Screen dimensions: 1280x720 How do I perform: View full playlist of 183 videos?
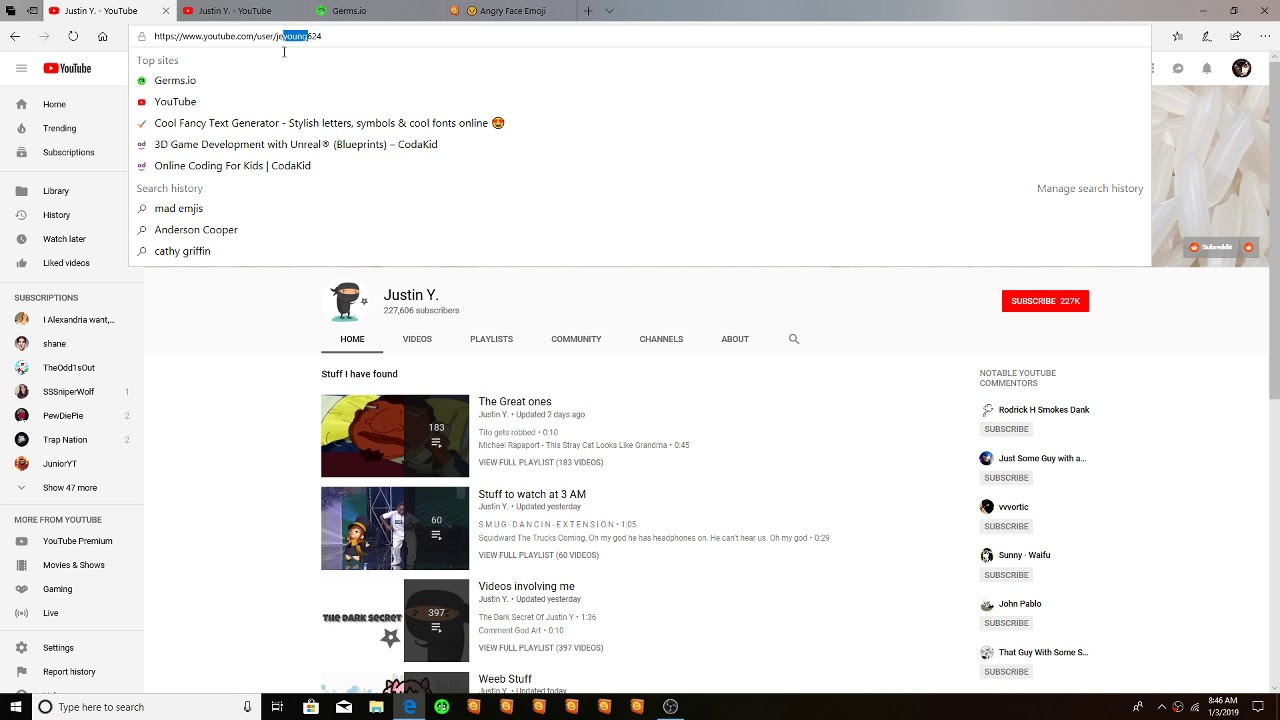[540, 463]
